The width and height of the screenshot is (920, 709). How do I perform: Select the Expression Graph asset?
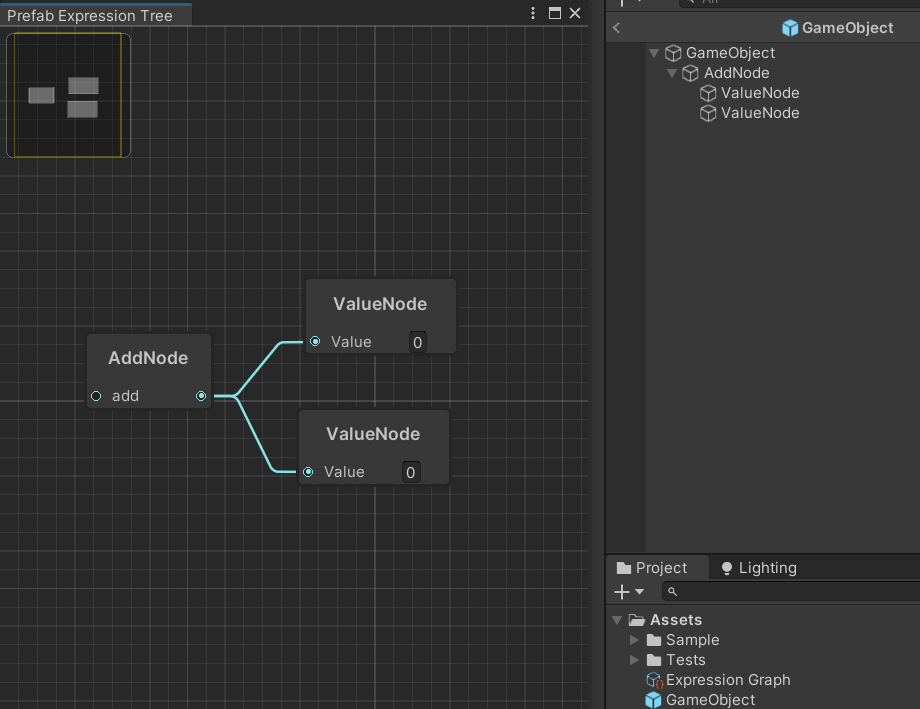pyautogui.click(x=728, y=680)
